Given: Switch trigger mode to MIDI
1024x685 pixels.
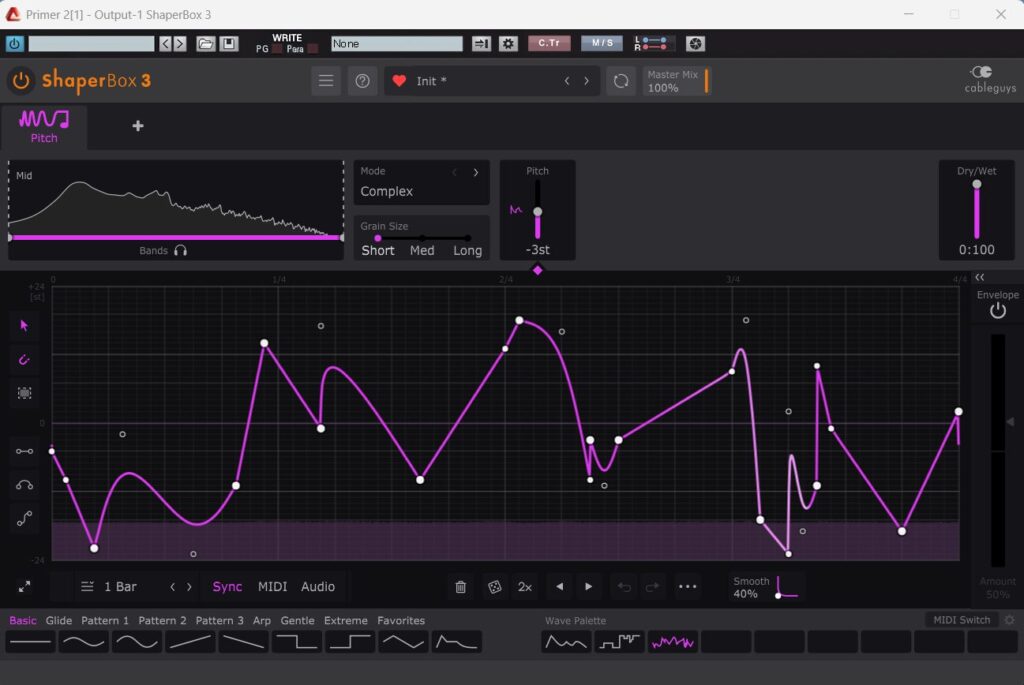Looking at the screenshot, I should click(x=272, y=587).
